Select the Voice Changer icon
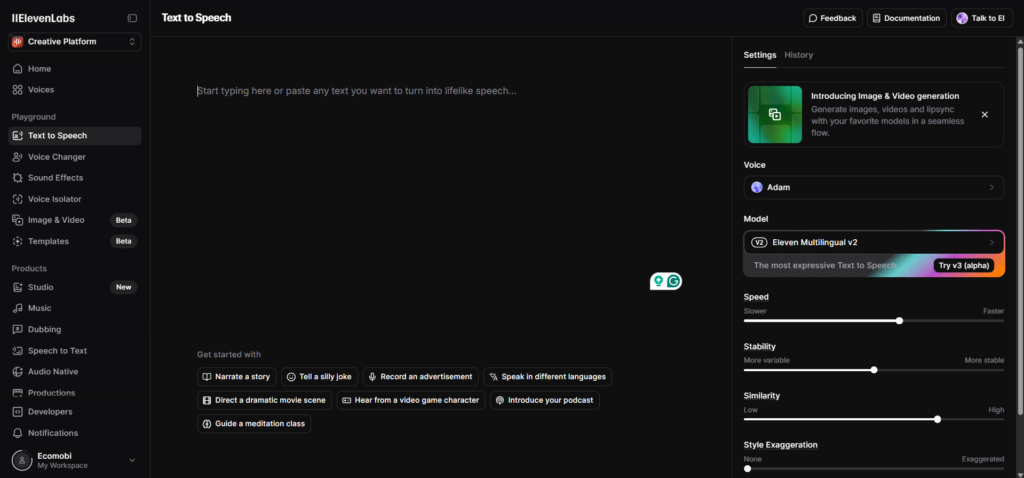The image size is (1024, 478). 18,157
